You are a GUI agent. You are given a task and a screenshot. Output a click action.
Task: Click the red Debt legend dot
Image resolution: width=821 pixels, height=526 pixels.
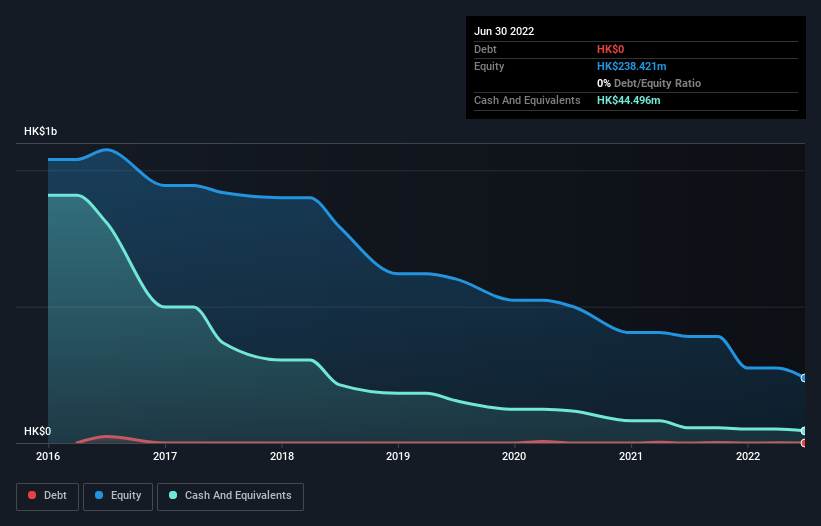(x=32, y=495)
